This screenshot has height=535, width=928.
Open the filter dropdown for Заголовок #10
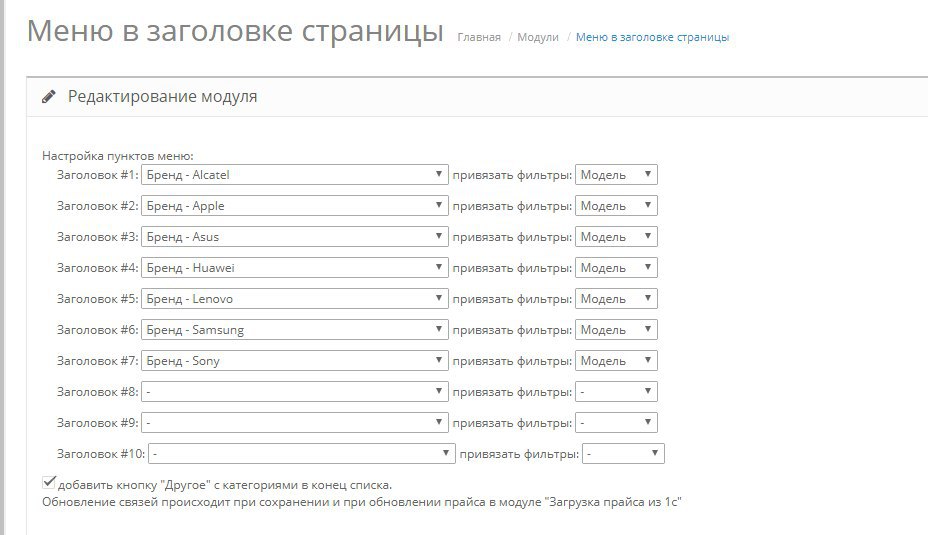click(623, 453)
